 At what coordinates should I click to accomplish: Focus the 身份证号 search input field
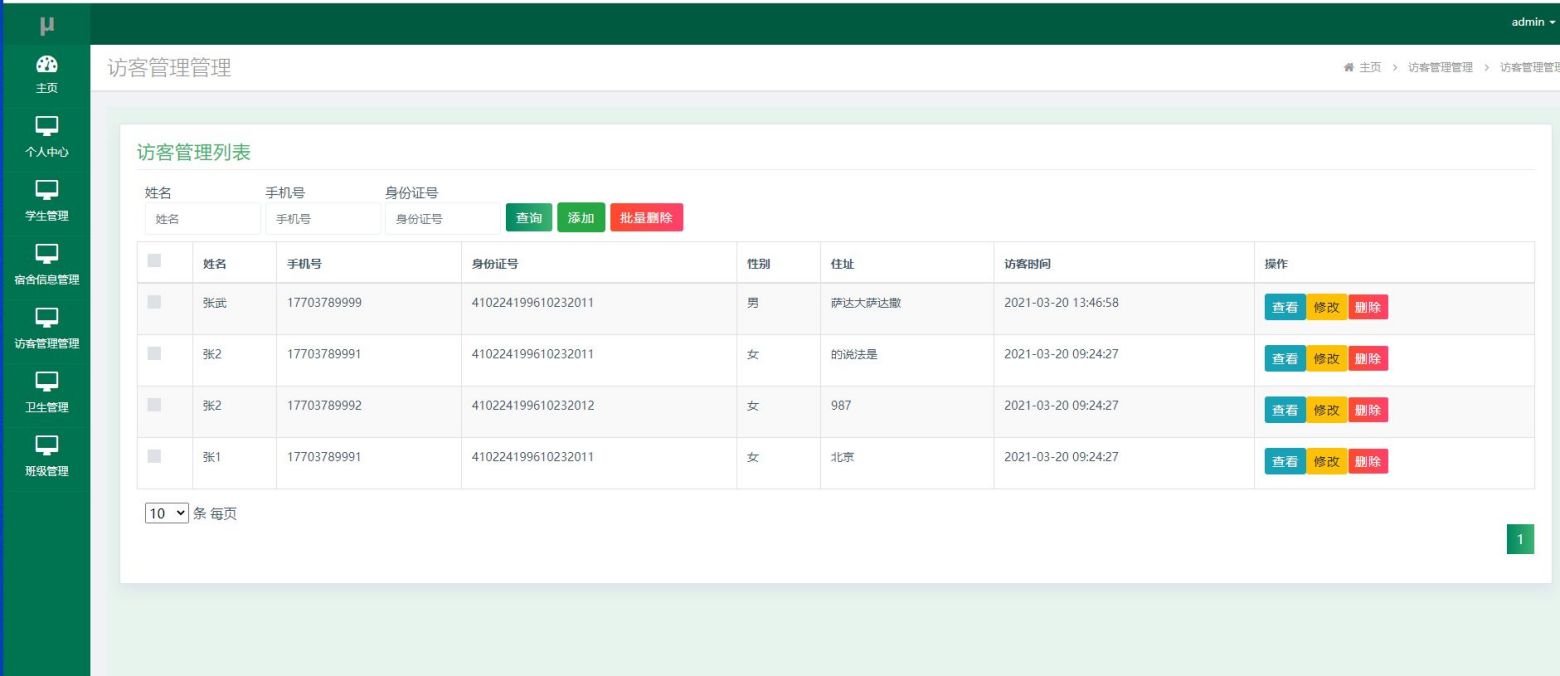(x=442, y=219)
